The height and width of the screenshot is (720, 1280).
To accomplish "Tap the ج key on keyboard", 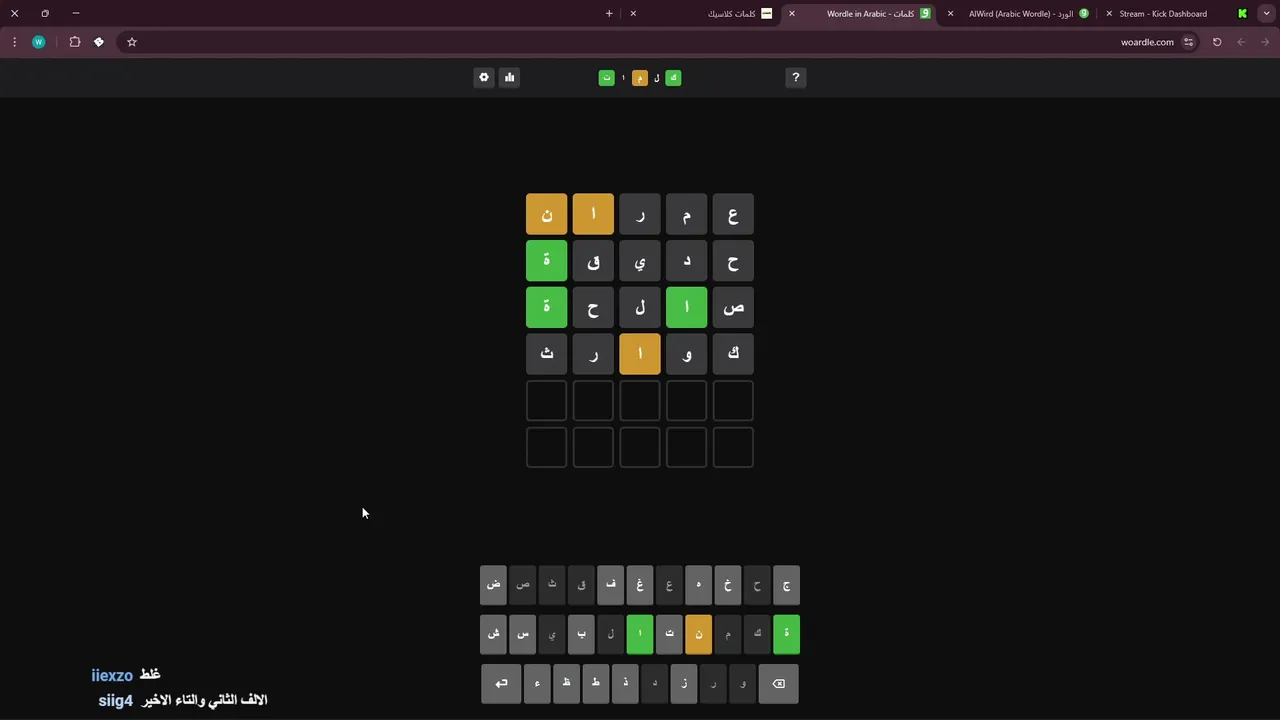I will point(787,585).
